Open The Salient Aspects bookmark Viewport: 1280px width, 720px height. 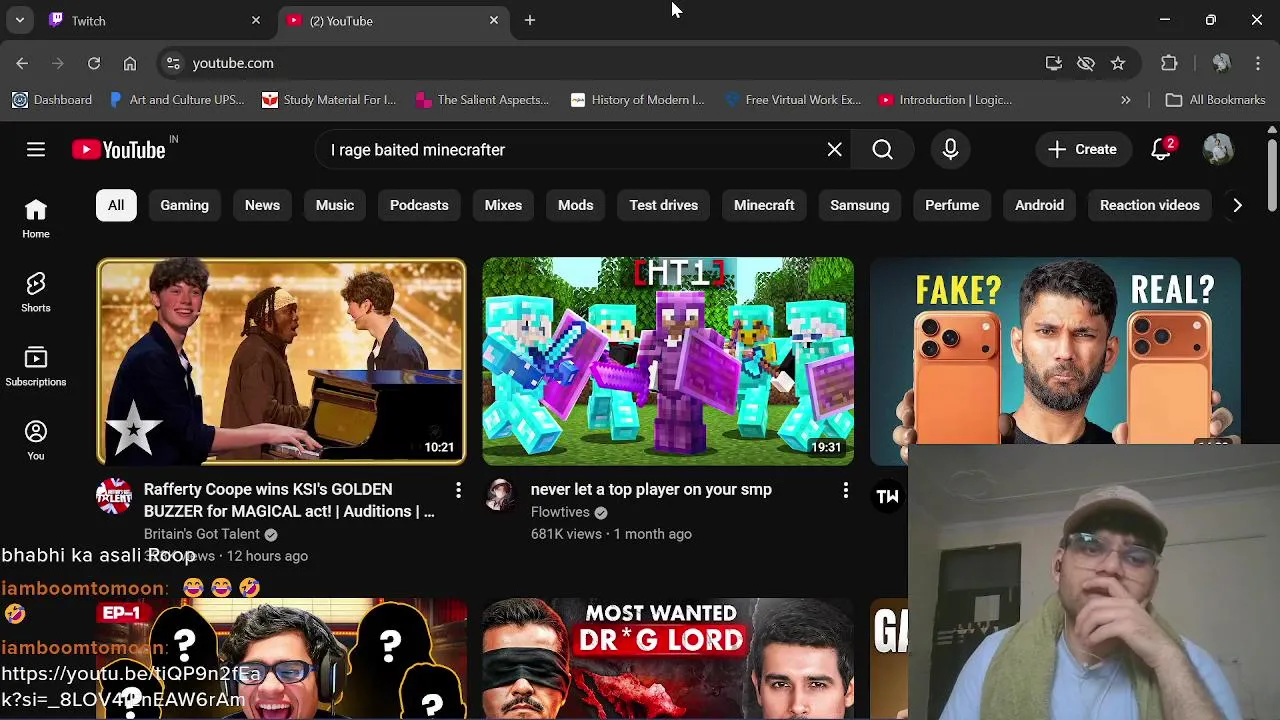click(482, 100)
